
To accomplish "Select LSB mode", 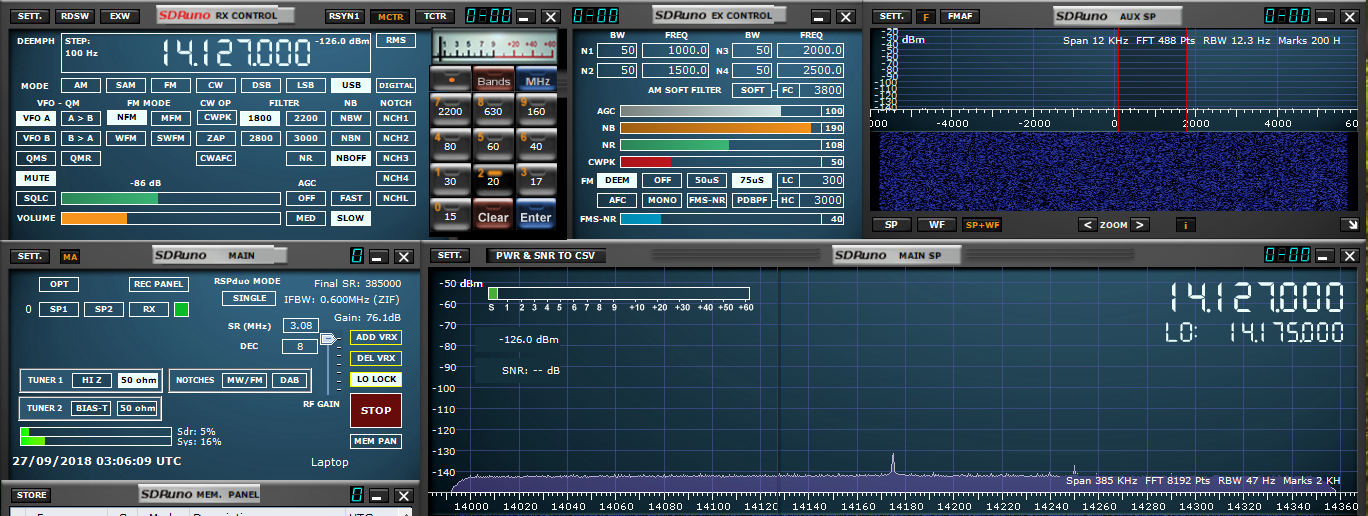I will pos(305,86).
